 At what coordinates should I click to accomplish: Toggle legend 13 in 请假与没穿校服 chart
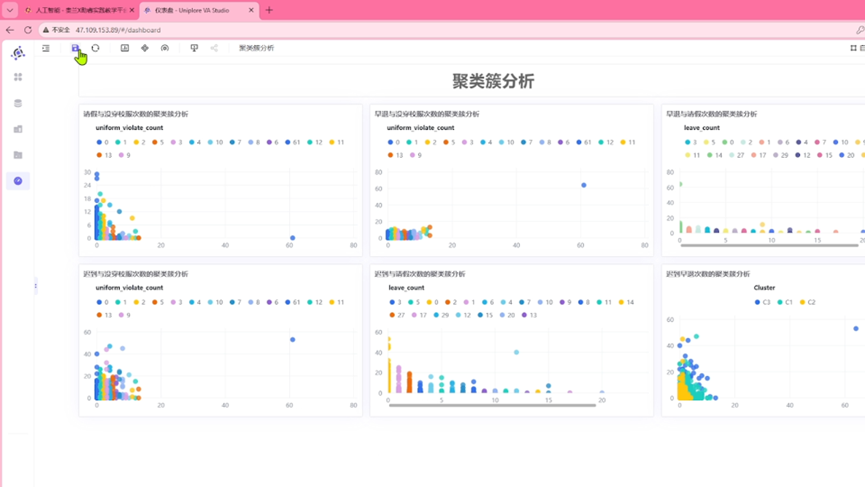[104, 155]
